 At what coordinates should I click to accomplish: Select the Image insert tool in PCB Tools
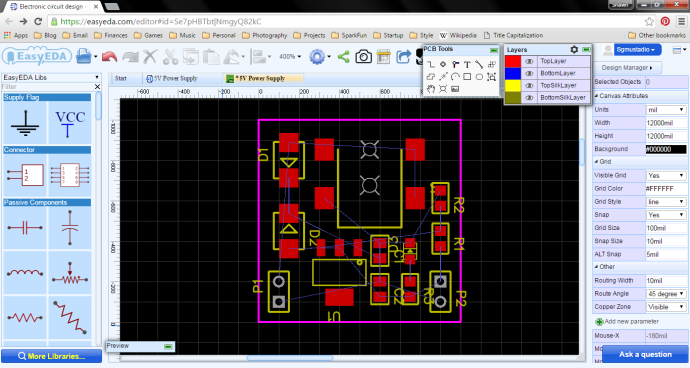click(x=455, y=89)
